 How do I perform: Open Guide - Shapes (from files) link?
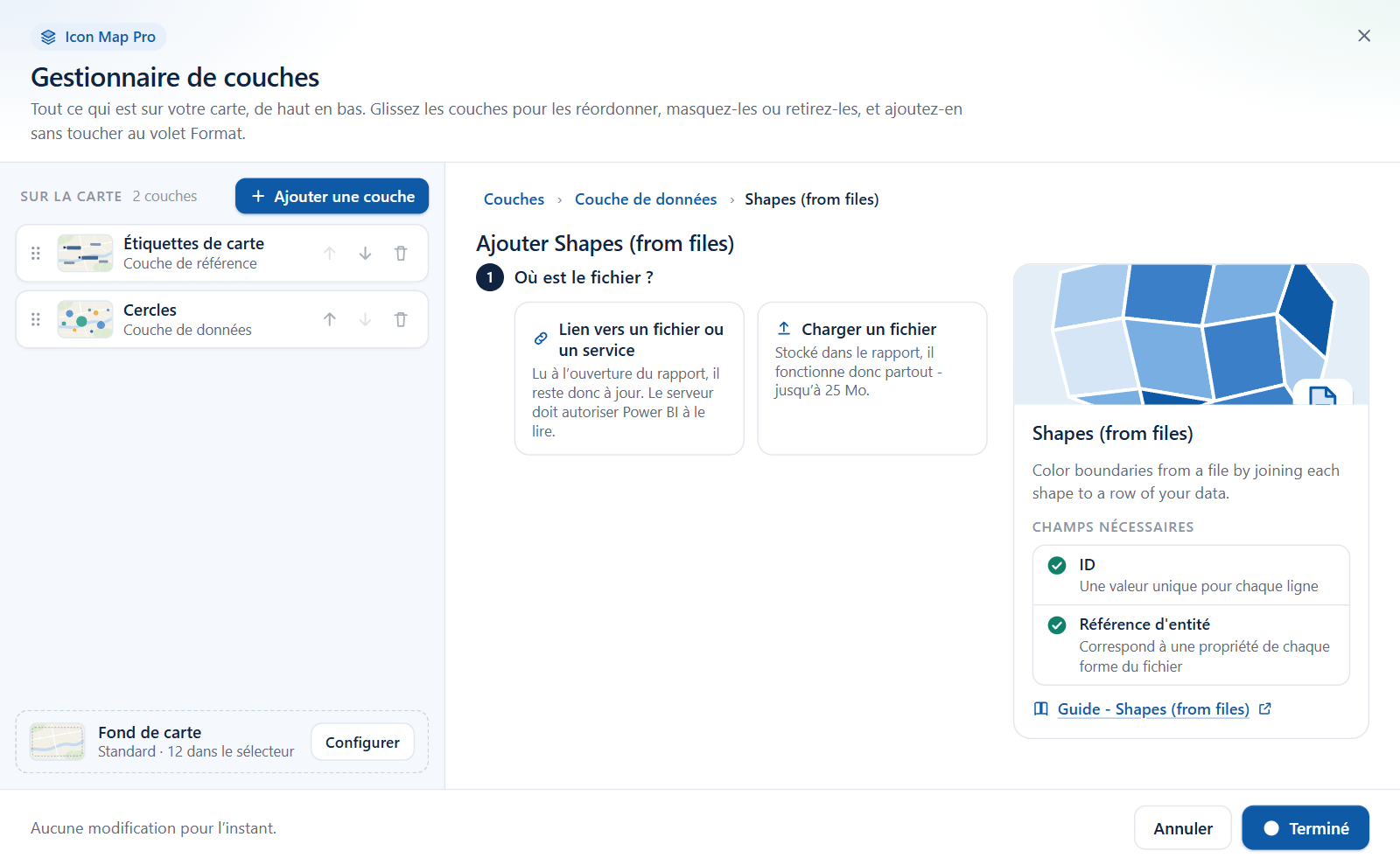1152,709
